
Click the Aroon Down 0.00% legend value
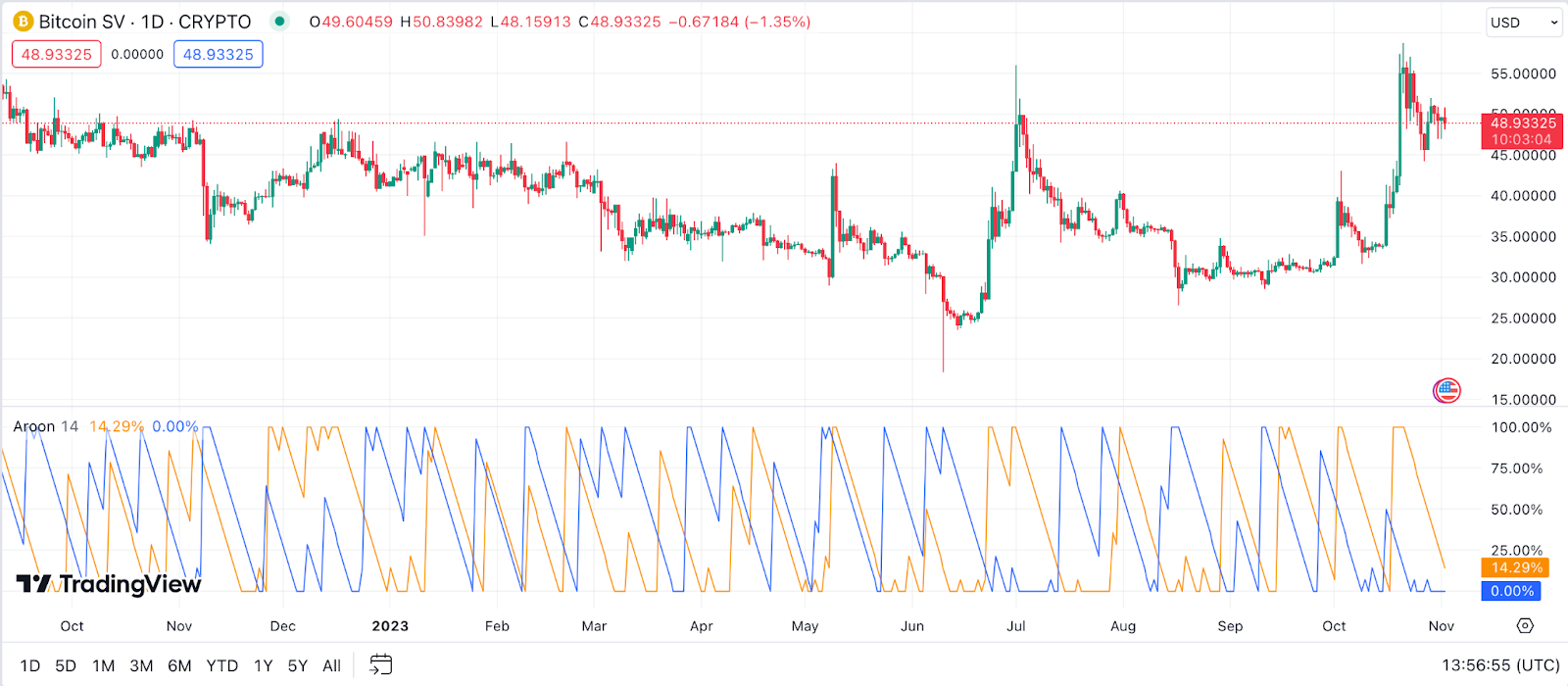[175, 426]
